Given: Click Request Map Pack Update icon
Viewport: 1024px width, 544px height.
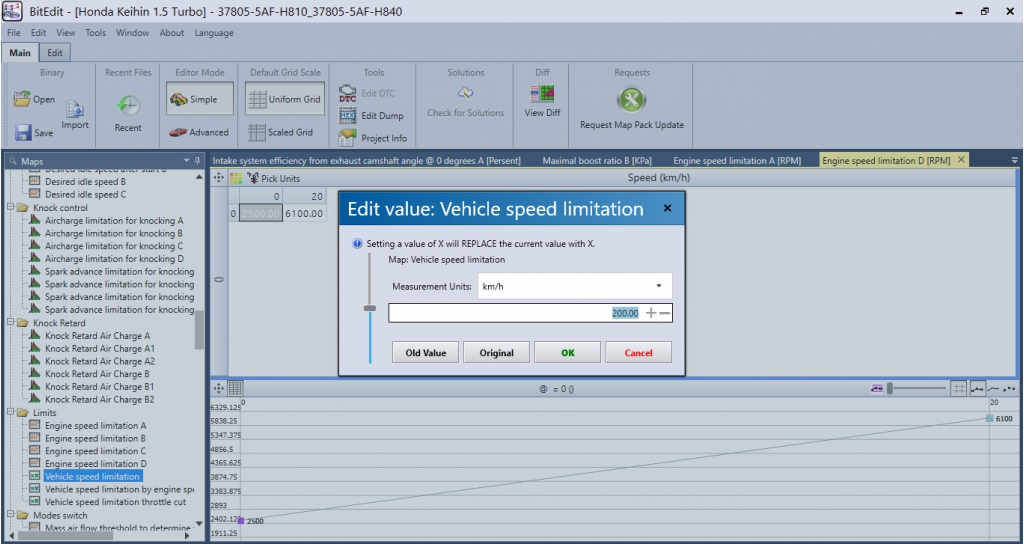Looking at the screenshot, I should pyautogui.click(x=632, y=100).
